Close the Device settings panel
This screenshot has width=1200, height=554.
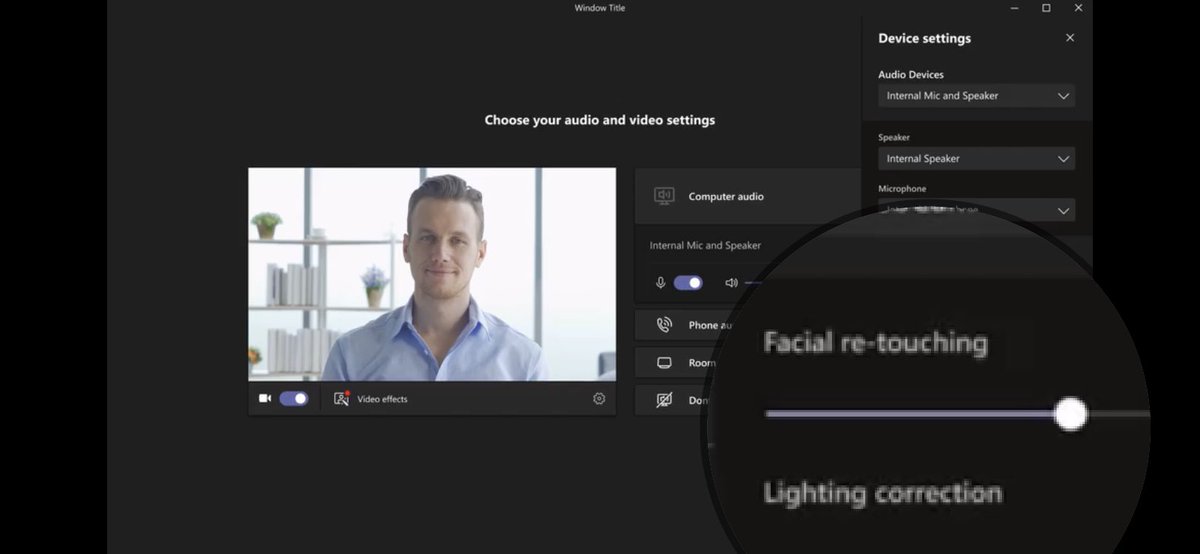point(1070,38)
